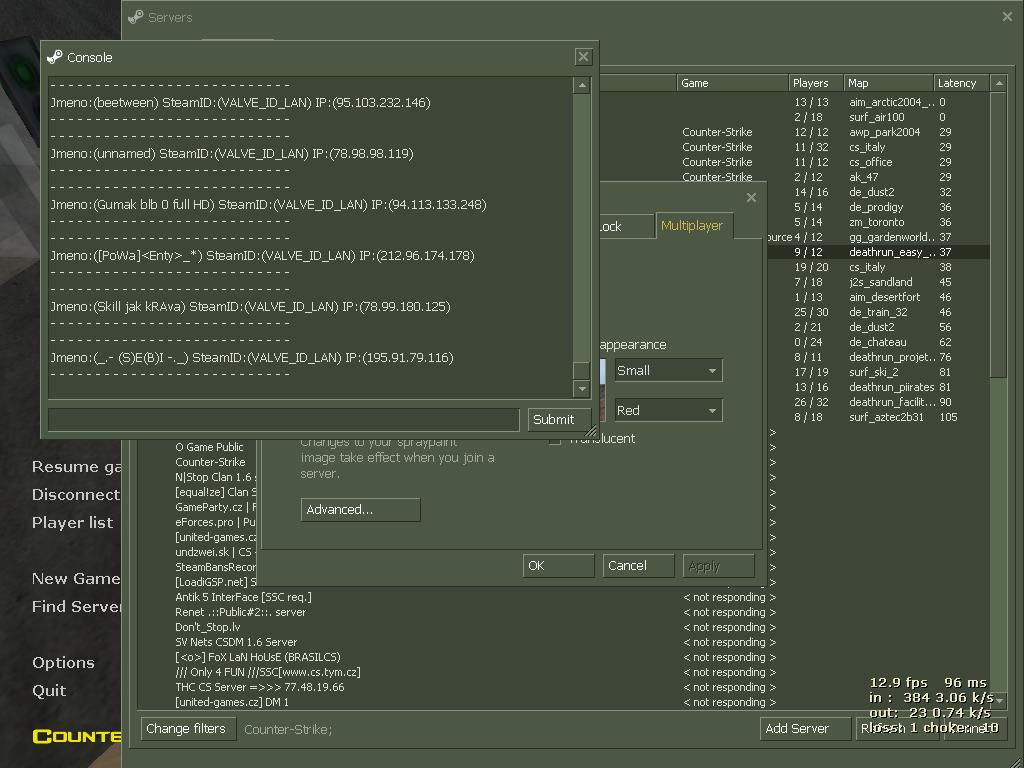This screenshot has width=1024, height=768.
Task: Select the de_train_32 server row
Action: coord(878,312)
